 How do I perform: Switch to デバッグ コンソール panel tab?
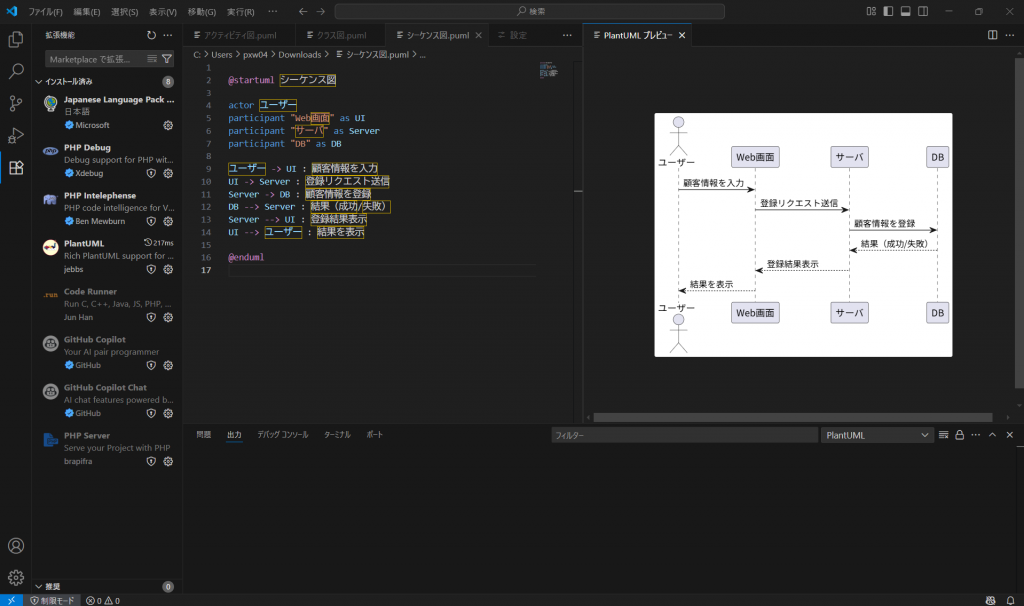click(283, 435)
